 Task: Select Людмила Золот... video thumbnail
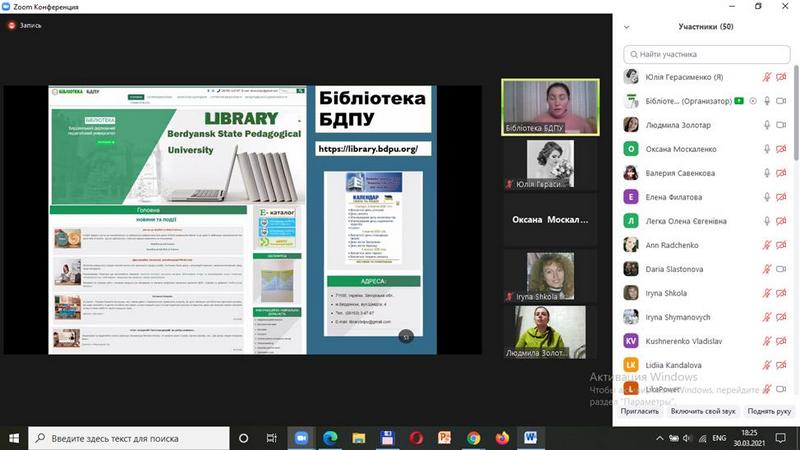(x=551, y=332)
